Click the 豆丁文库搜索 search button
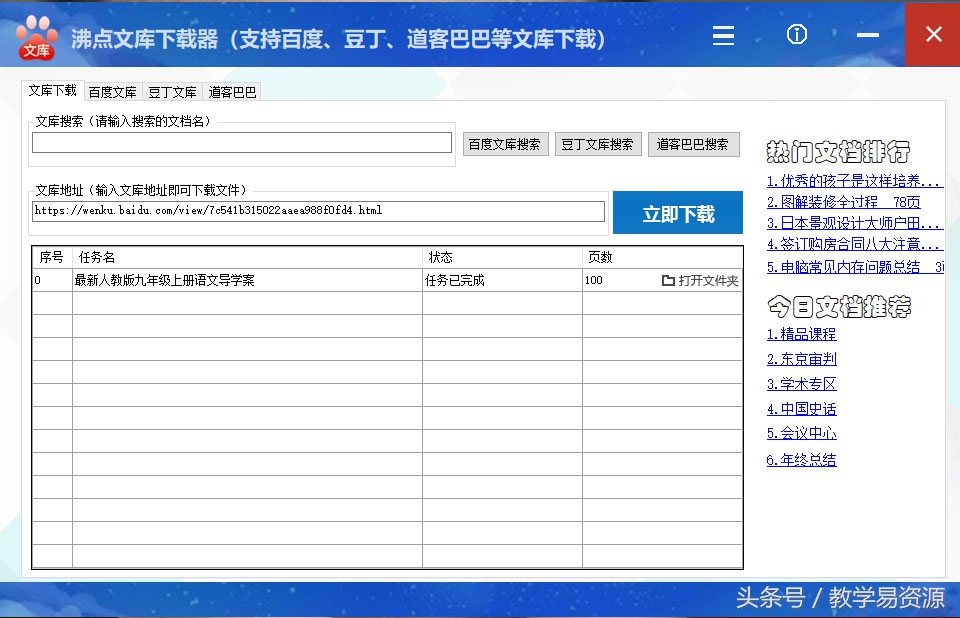 coord(598,143)
